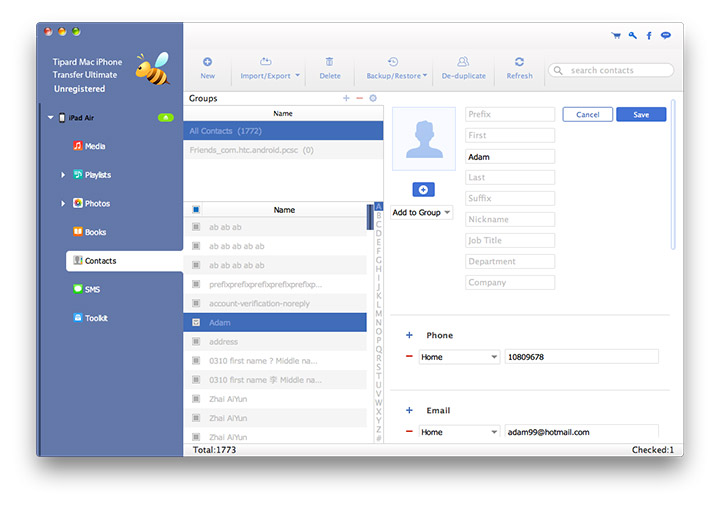Jump to letter Z in the index
This screenshot has width=720, height=507.
pos(379,429)
